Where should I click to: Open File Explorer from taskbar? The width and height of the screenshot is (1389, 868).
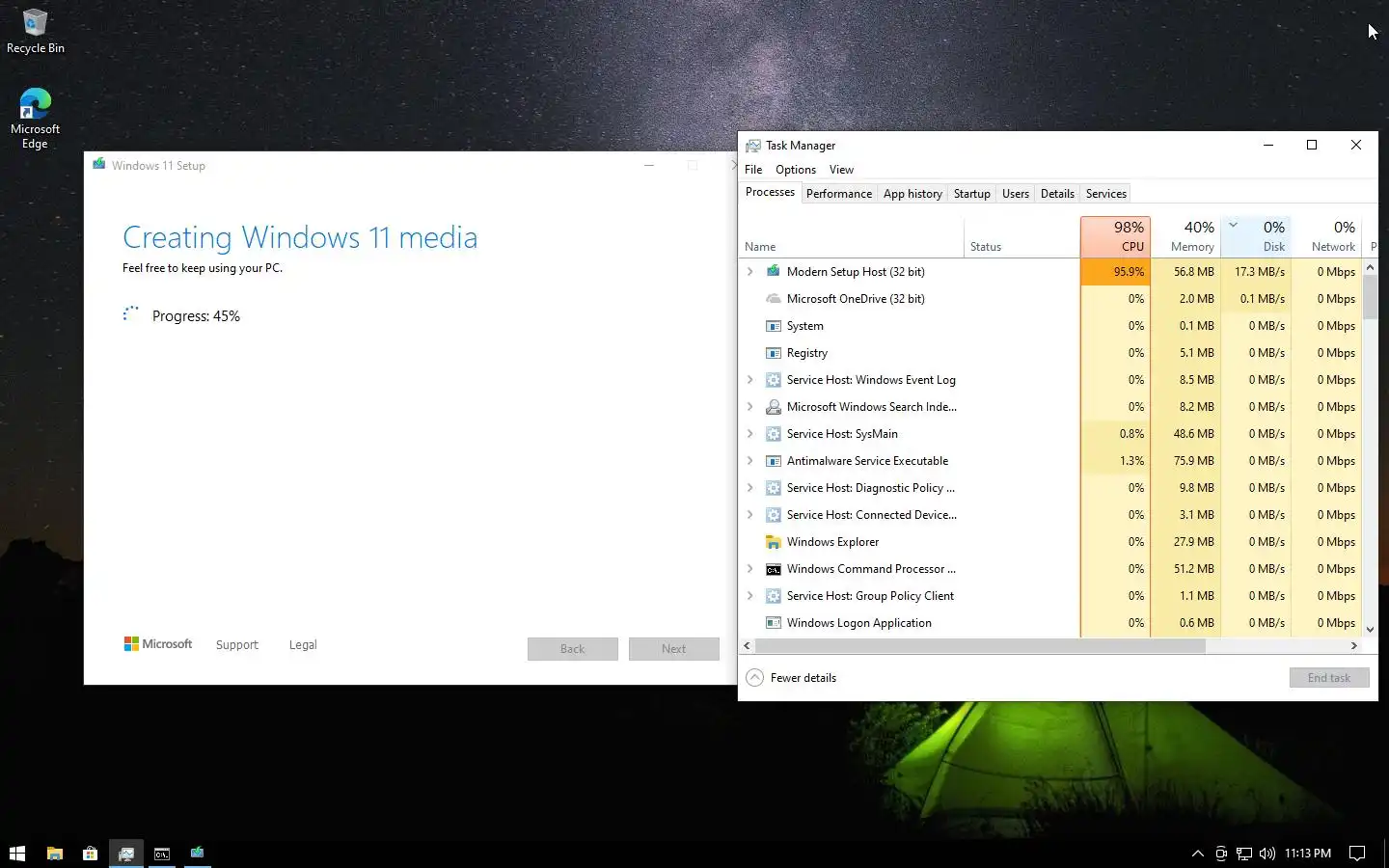[55, 853]
